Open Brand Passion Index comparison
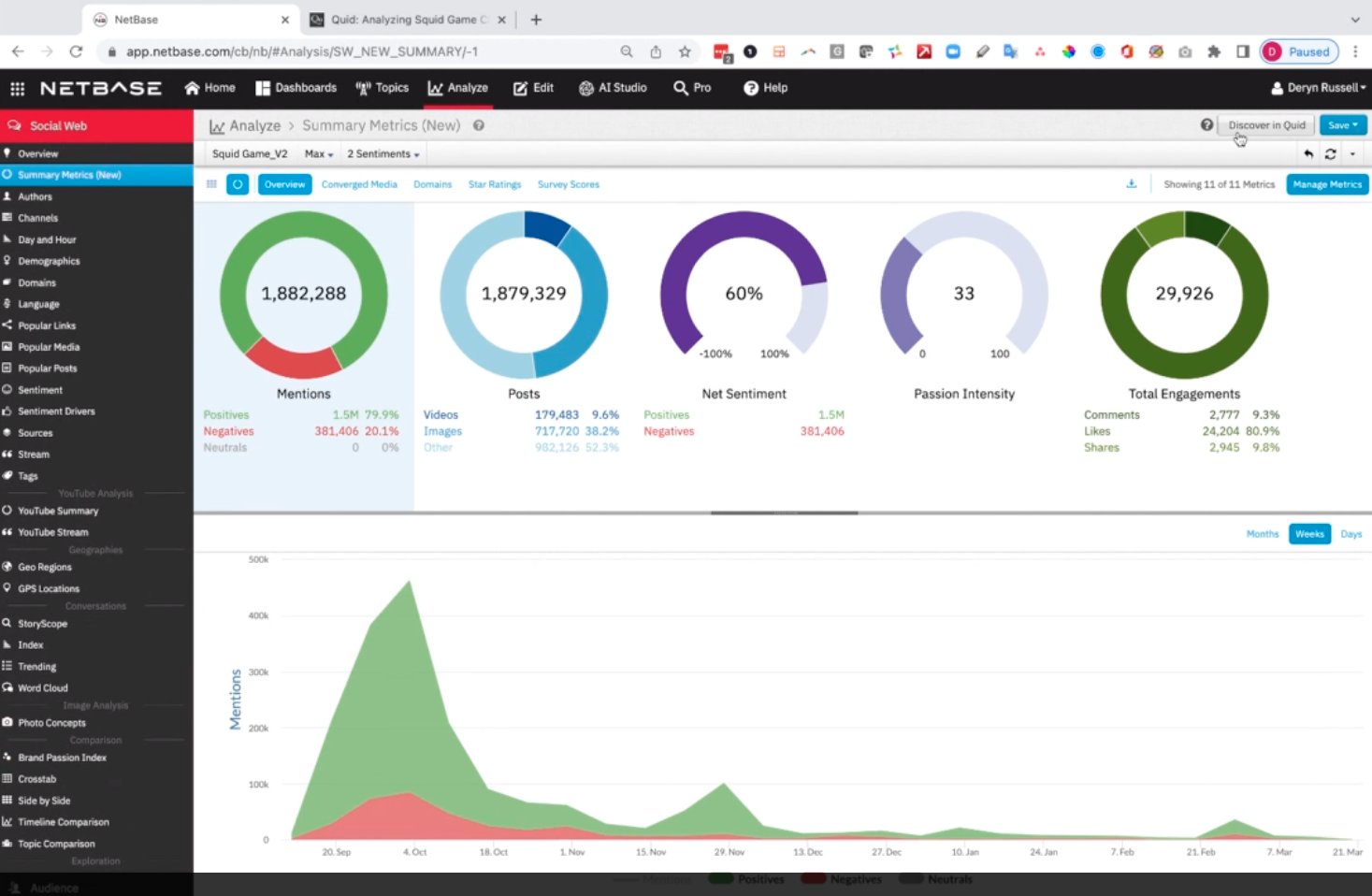 pyautogui.click(x=64, y=757)
